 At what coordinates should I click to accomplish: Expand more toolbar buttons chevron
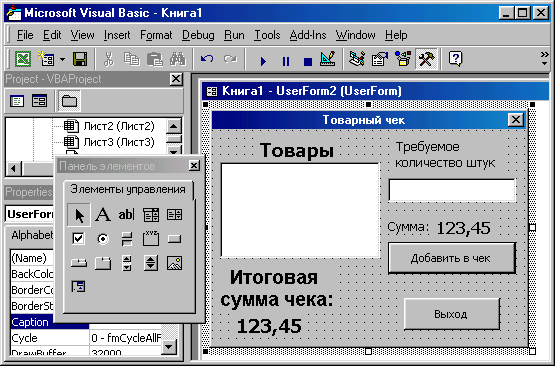[544, 58]
